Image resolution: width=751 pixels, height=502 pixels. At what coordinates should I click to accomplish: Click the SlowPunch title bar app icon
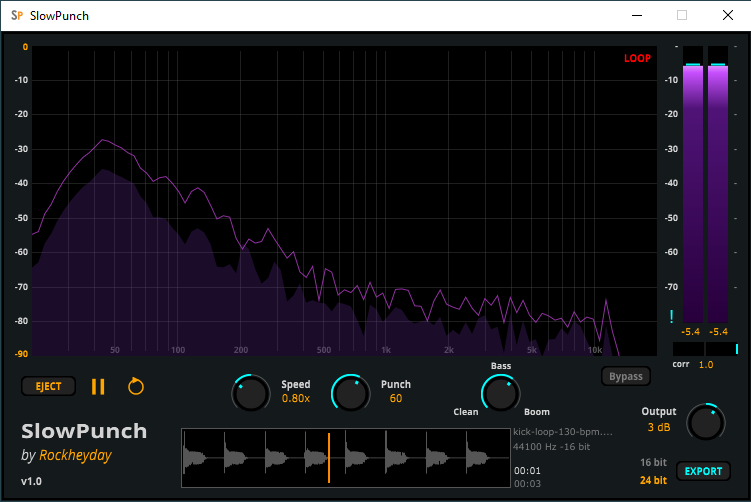[16, 16]
